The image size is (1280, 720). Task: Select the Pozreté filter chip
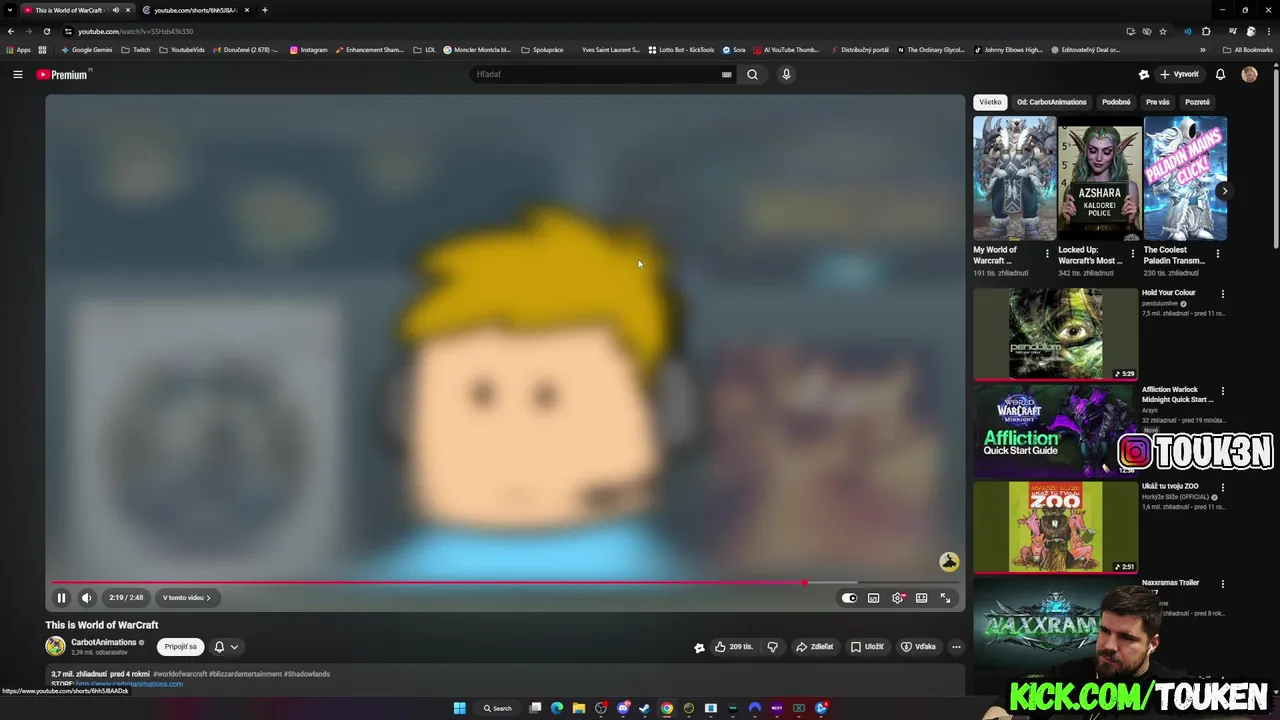(x=1197, y=102)
